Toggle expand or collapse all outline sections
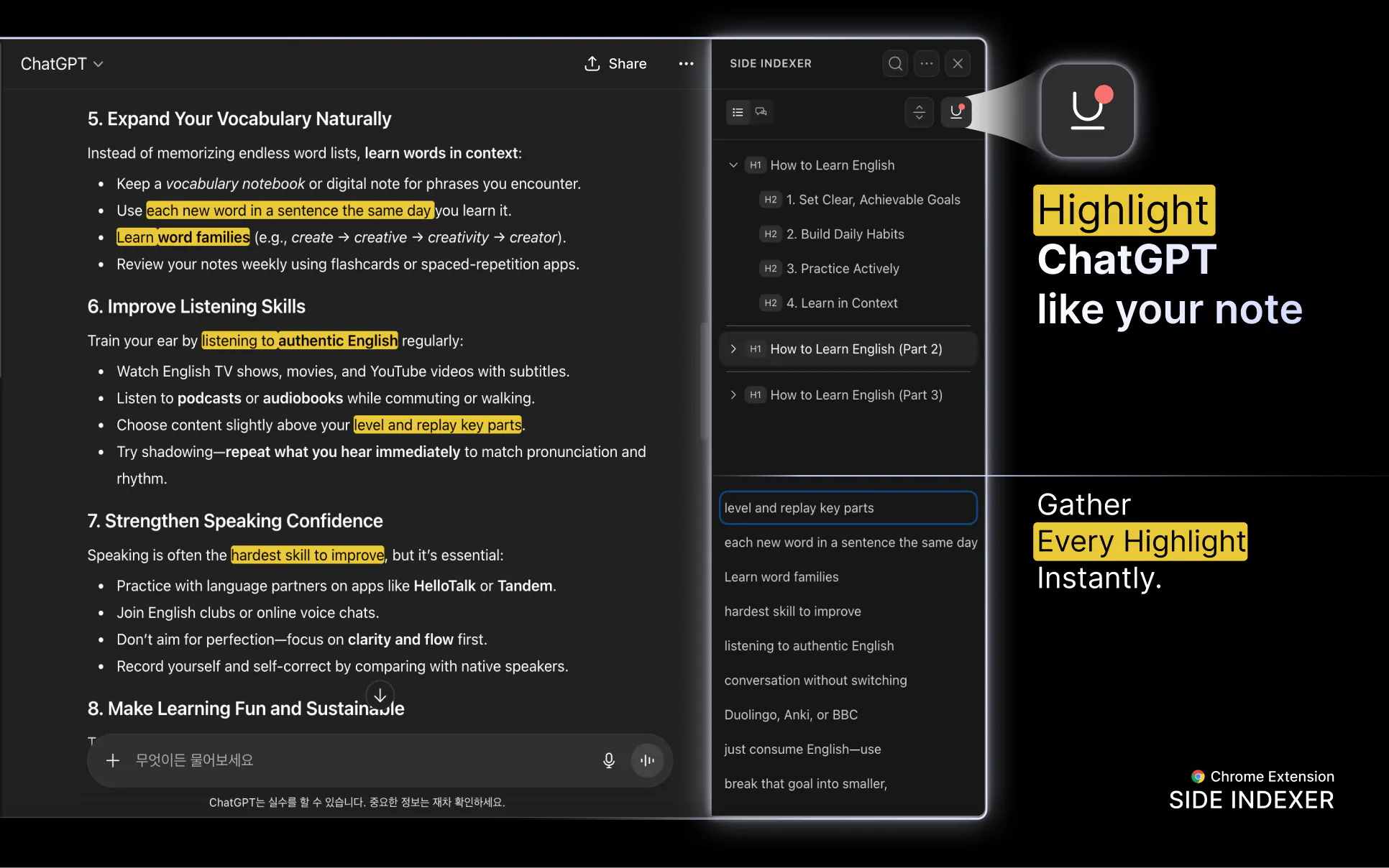This screenshot has width=1389, height=868. point(919,112)
